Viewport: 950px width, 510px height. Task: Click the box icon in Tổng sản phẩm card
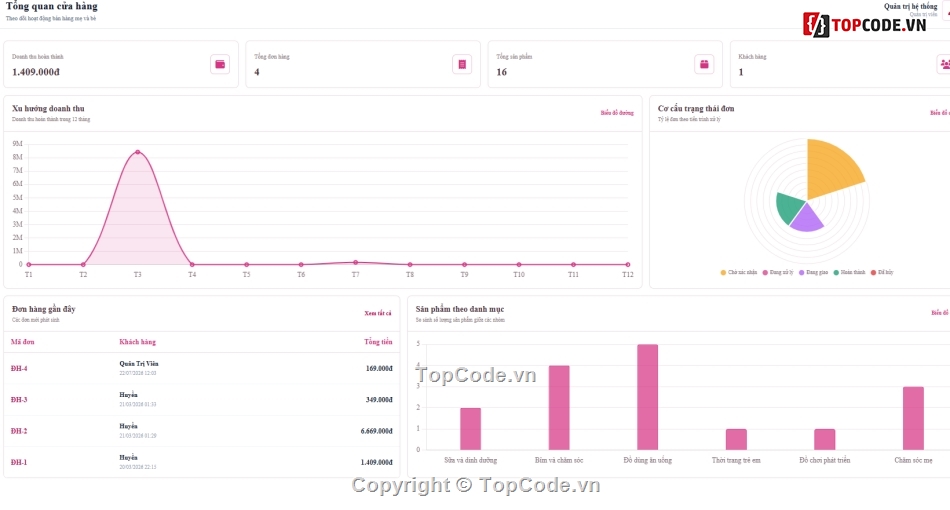tap(704, 64)
